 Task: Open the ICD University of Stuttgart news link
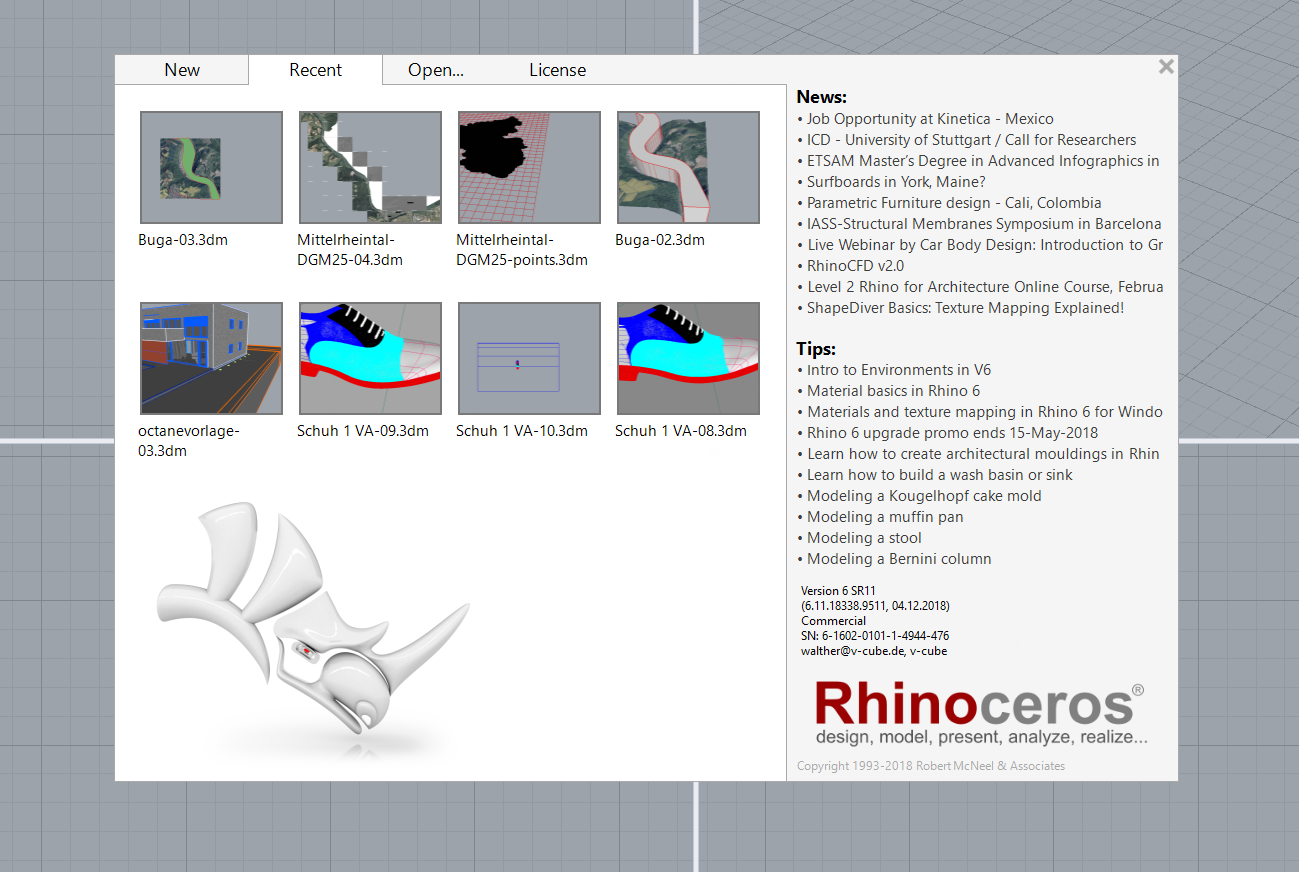point(971,140)
